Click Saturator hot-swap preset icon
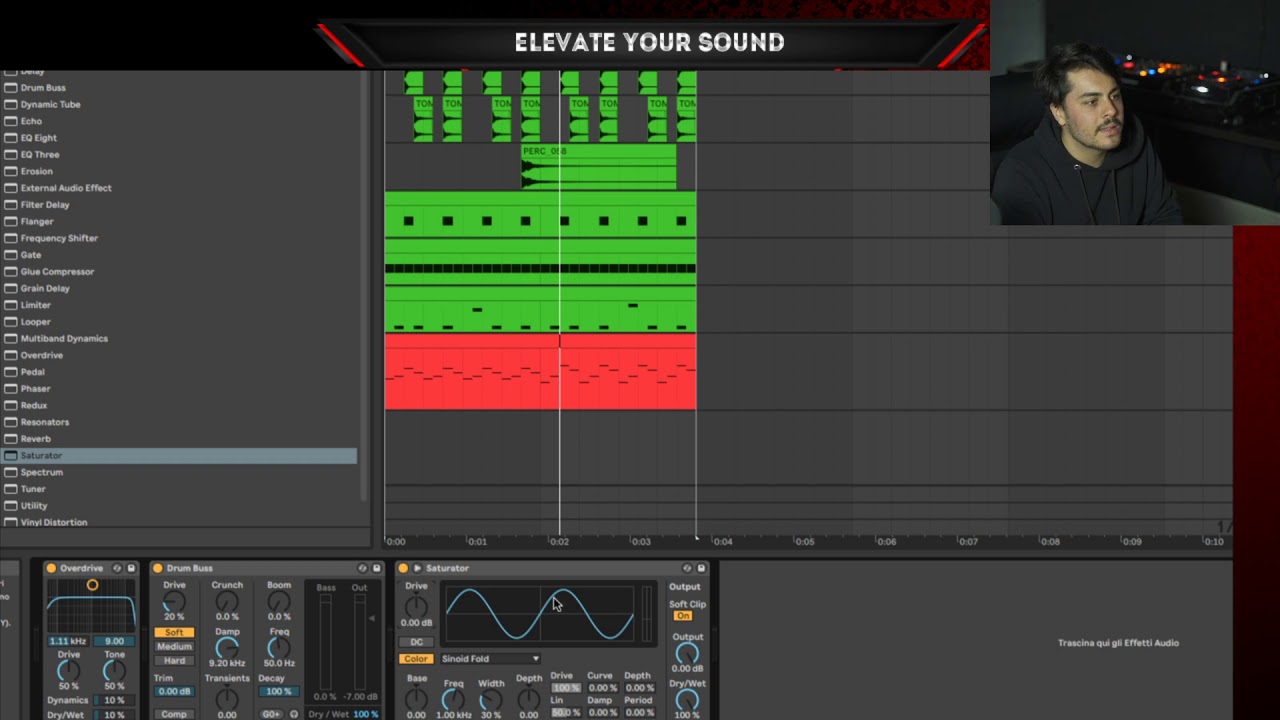The width and height of the screenshot is (1280, 720). (x=687, y=568)
